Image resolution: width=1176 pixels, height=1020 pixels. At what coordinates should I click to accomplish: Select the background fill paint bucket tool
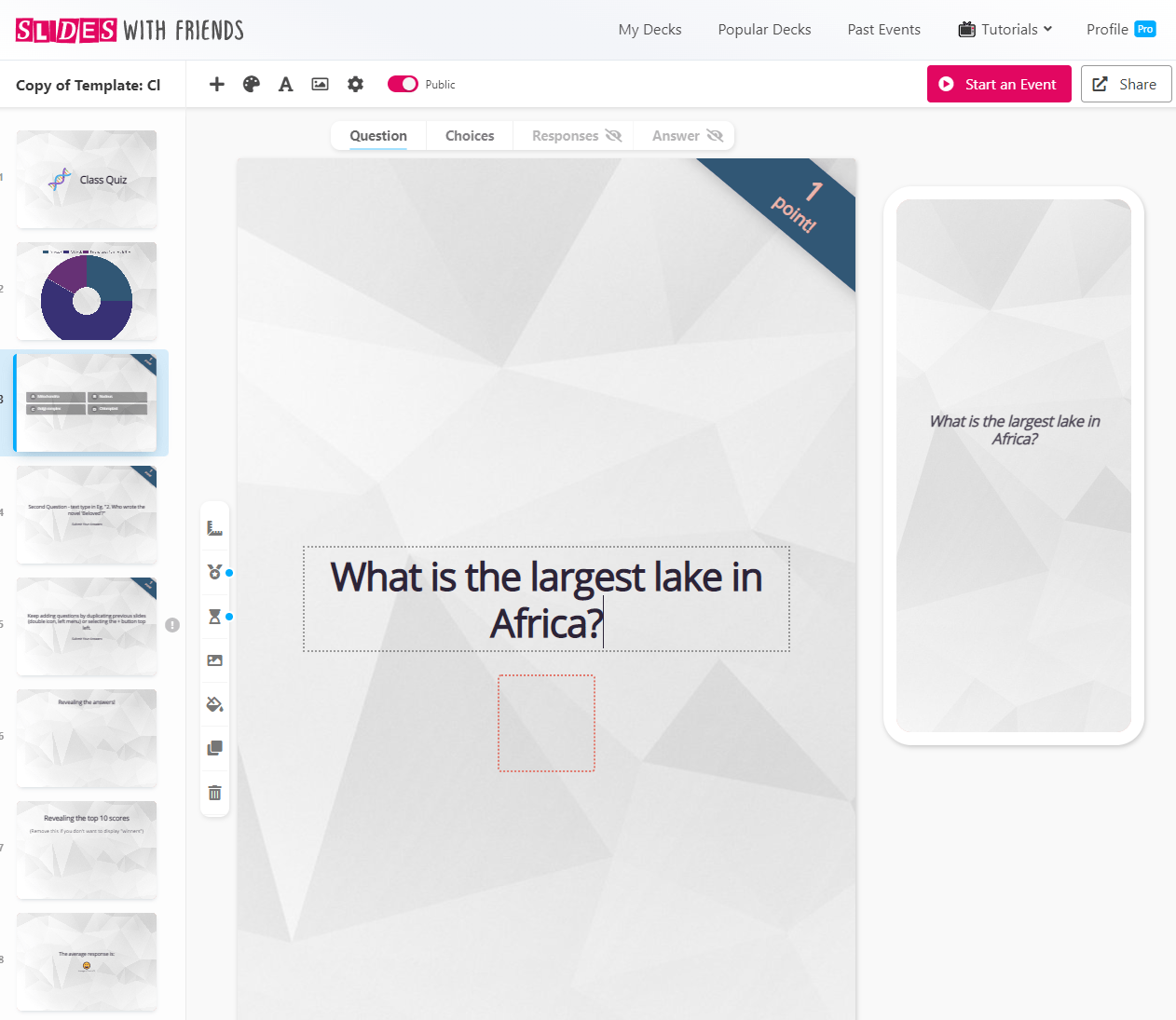pos(214,704)
